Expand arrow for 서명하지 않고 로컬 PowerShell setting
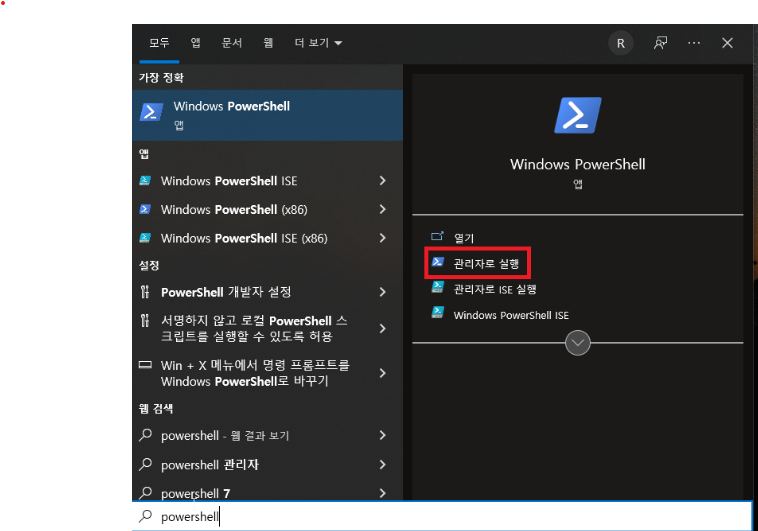This screenshot has width=758, height=531. coord(382,328)
